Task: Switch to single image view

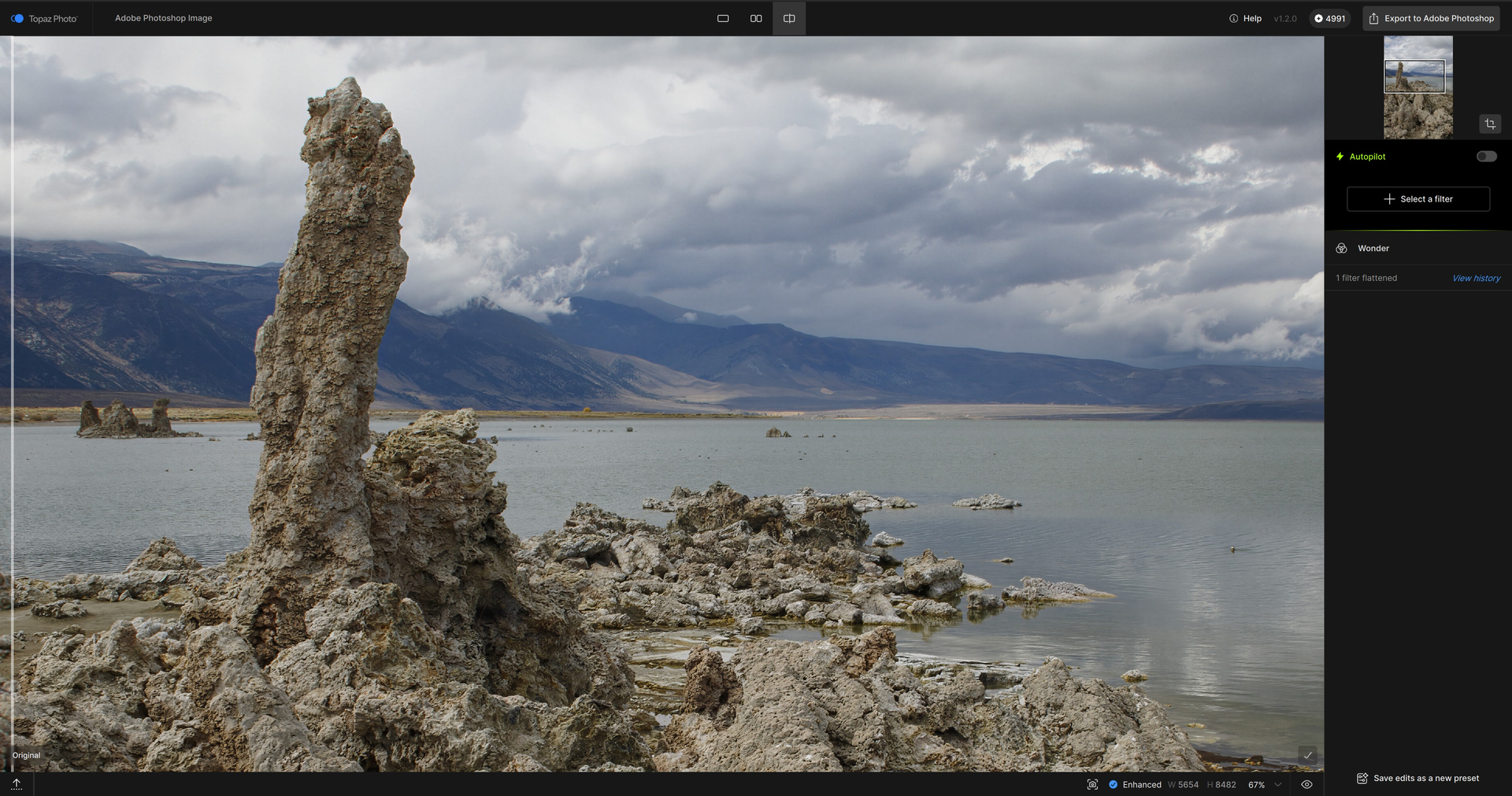Action: coord(723,18)
